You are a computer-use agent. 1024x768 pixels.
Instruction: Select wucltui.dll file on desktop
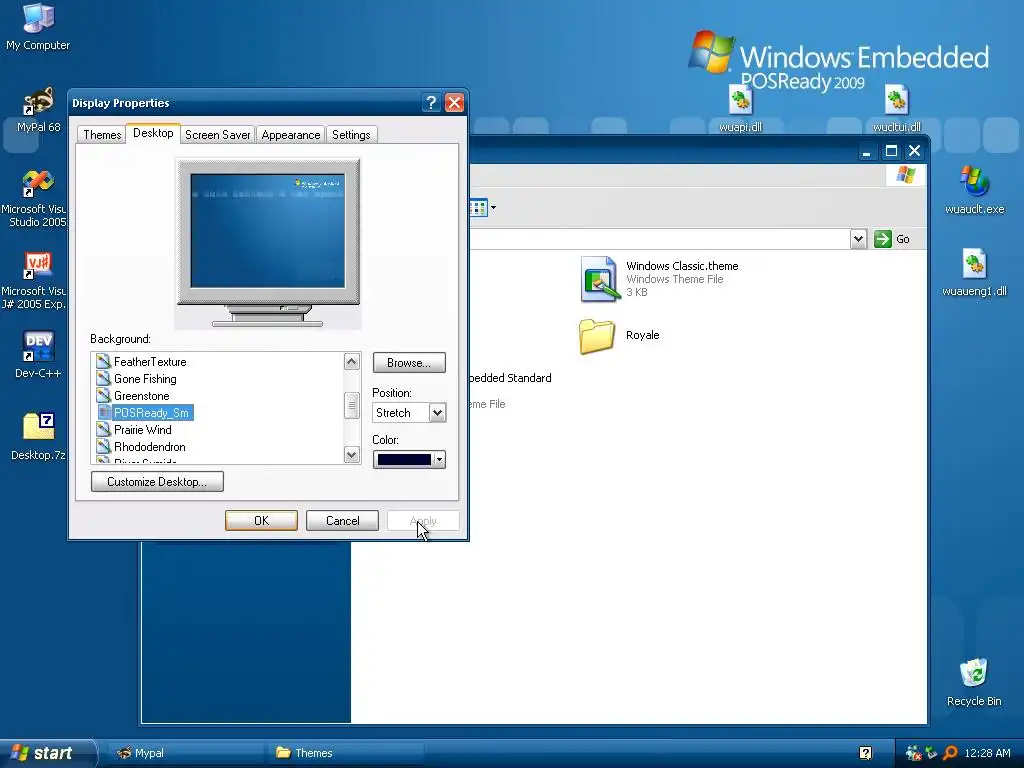tap(897, 108)
